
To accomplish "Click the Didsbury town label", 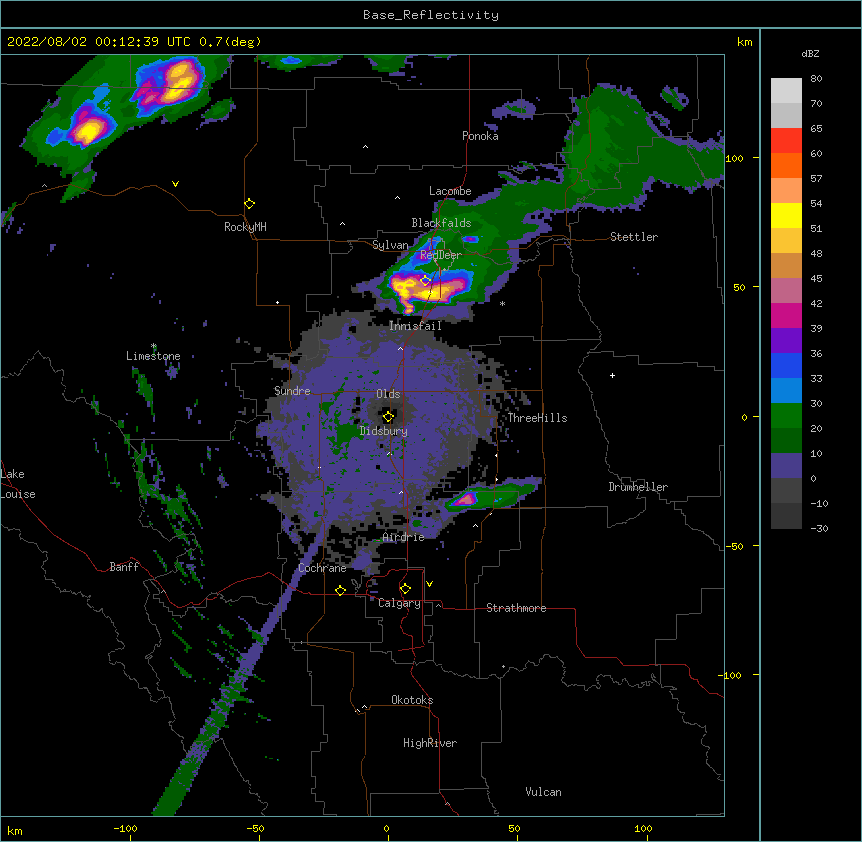I will (x=383, y=431).
